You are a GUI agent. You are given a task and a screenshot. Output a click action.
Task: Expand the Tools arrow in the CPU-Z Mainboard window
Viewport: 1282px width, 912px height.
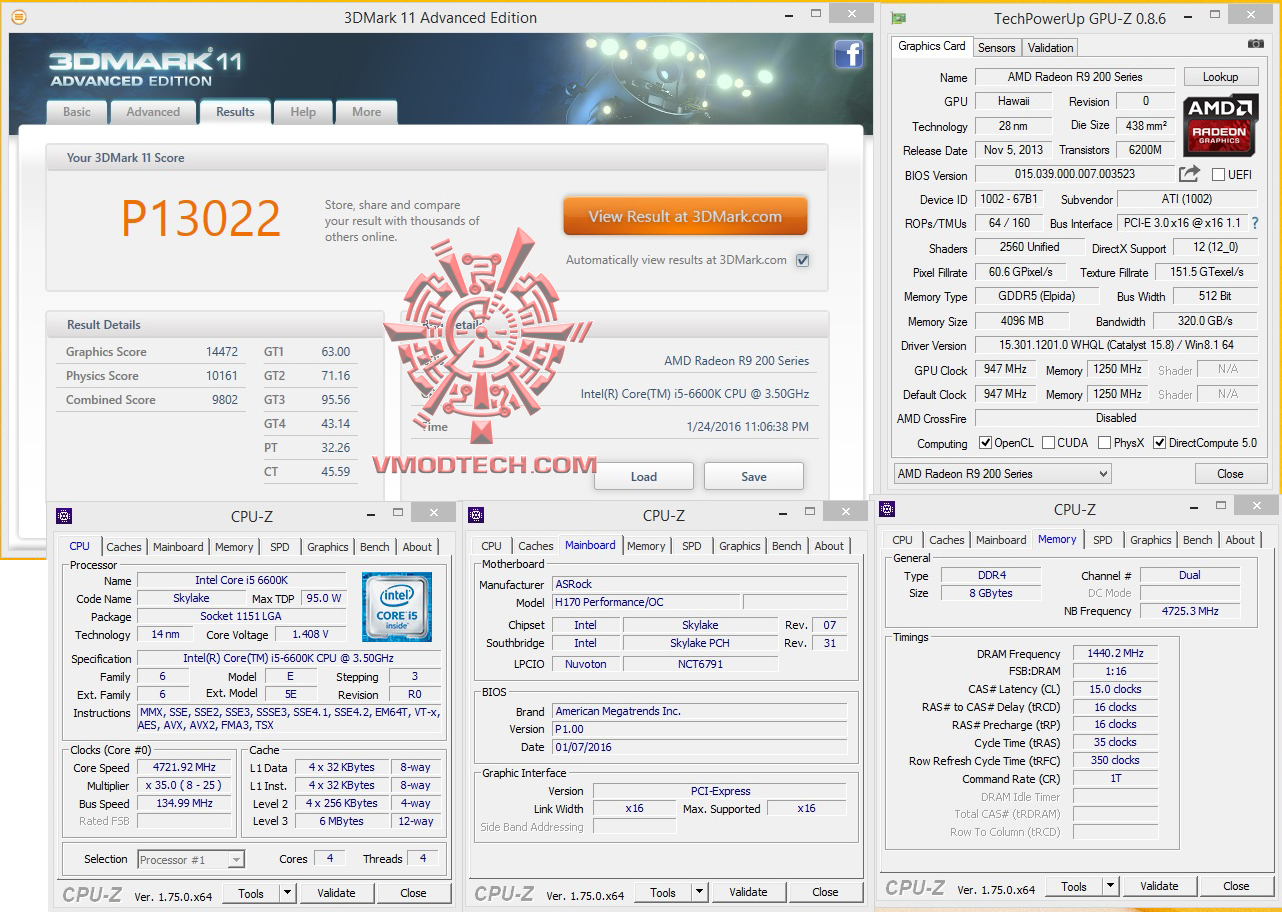pyautogui.click(x=699, y=892)
